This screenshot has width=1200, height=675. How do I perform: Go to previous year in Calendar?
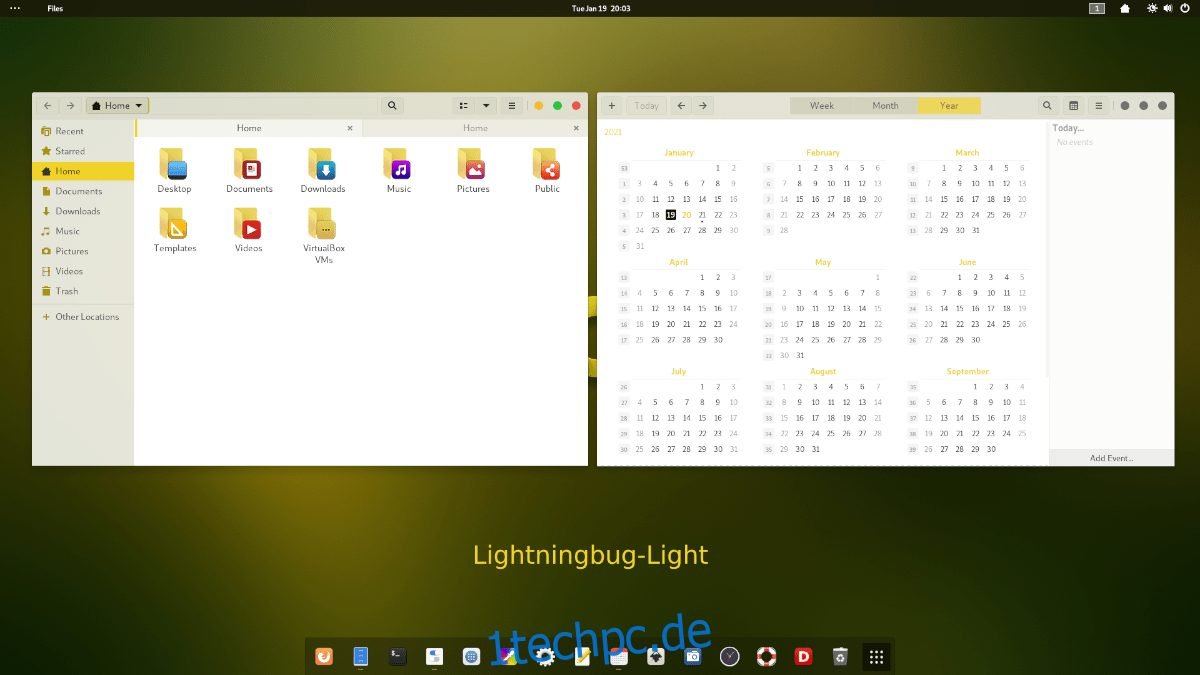coord(681,105)
